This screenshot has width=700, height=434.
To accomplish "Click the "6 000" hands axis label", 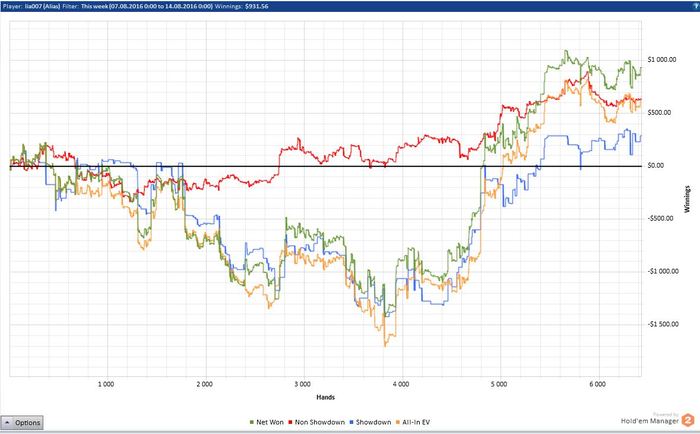I will 597,384.
